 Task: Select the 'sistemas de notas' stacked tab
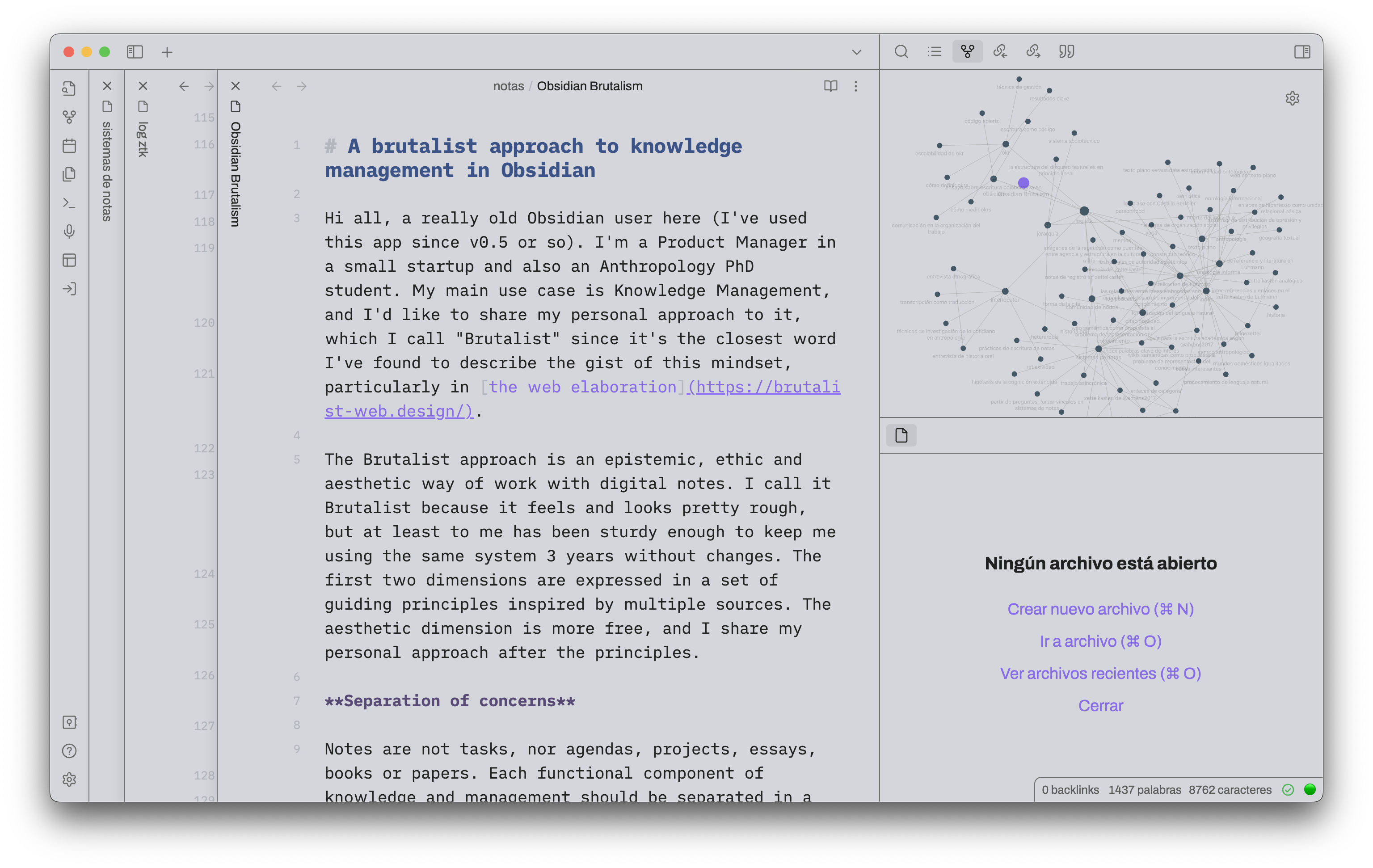[107, 171]
